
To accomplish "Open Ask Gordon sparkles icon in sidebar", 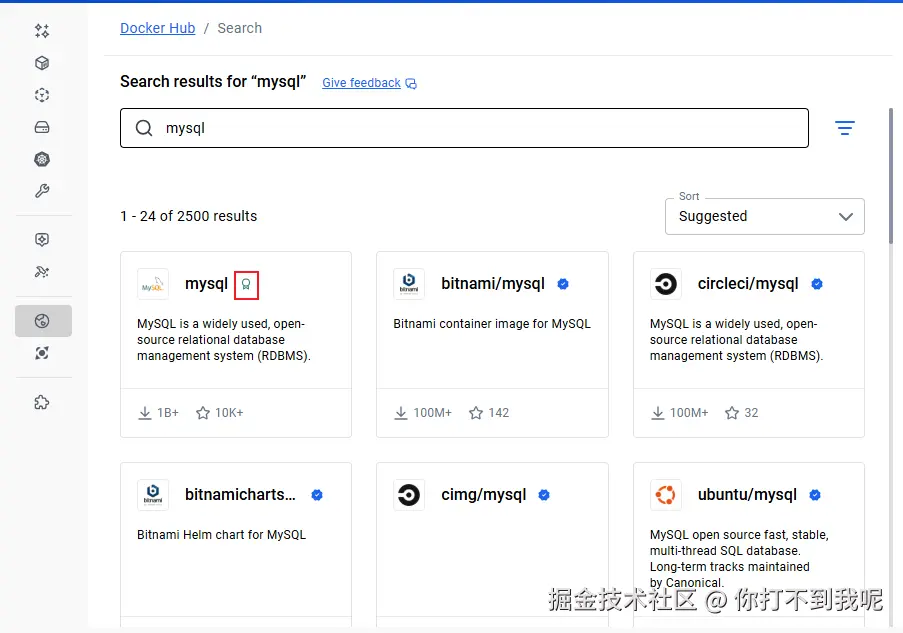I will tap(42, 31).
